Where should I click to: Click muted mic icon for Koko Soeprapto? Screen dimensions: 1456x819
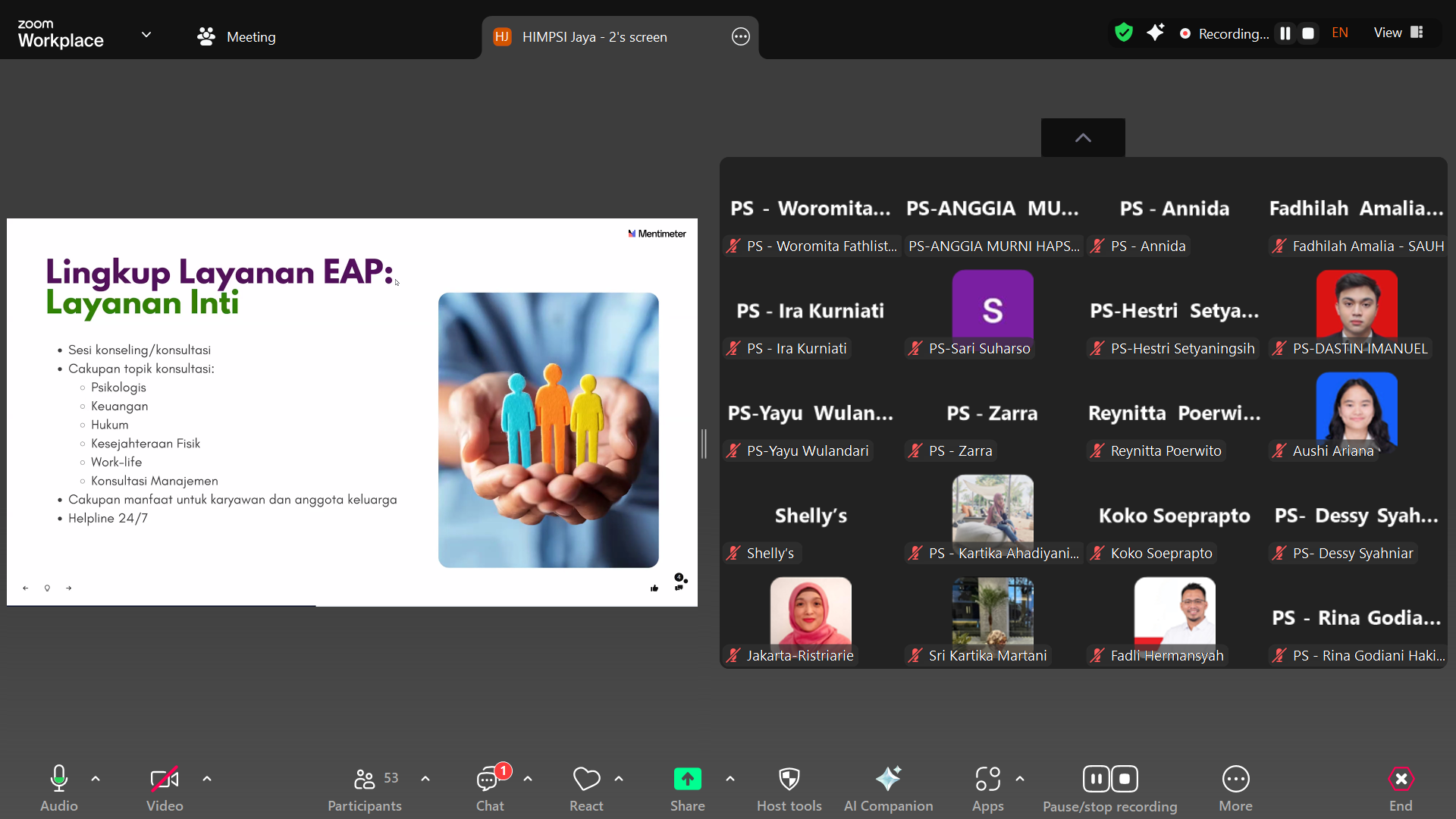coord(1097,553)
